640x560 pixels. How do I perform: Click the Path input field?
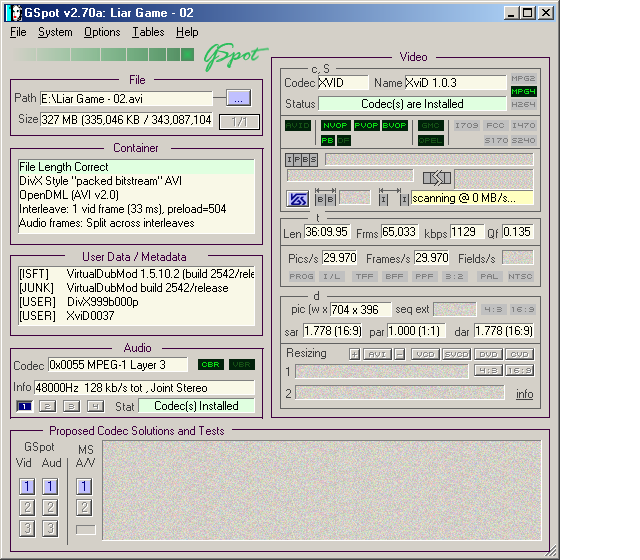click(126, 99)
